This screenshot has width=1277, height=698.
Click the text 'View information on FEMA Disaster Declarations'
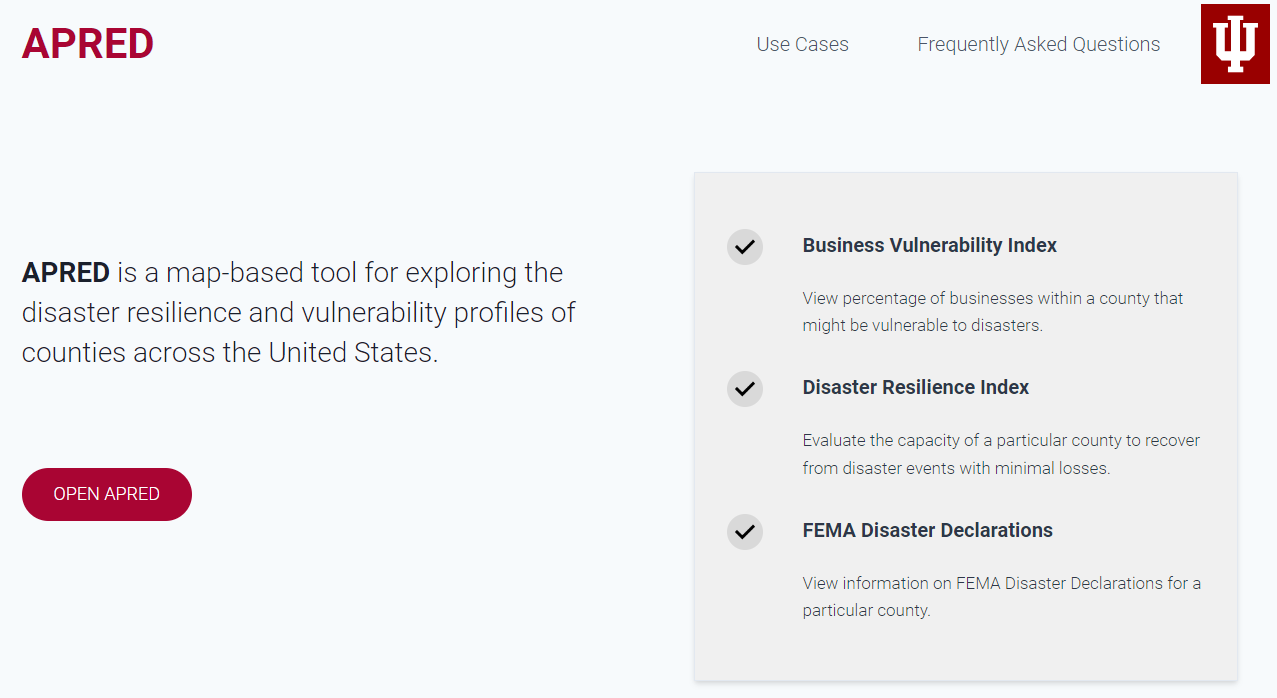(x=983, y=583)
